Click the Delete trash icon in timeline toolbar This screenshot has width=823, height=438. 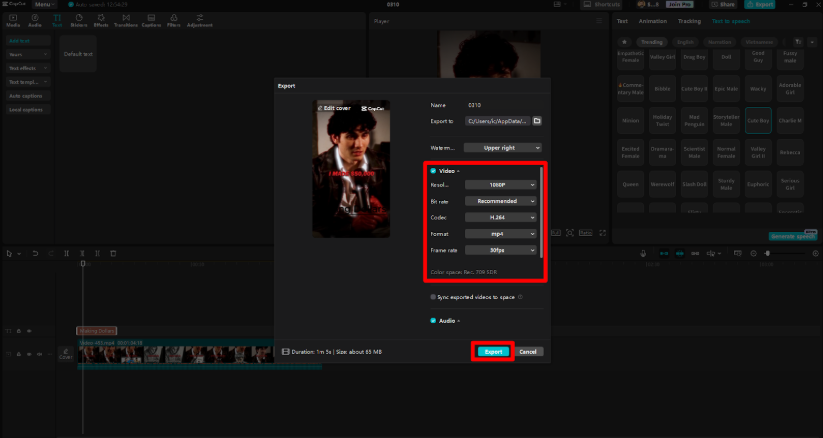pos(113,253)
